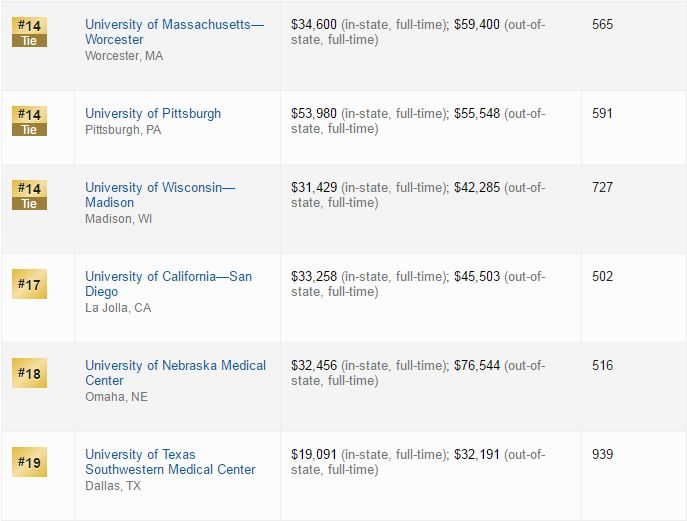Viewport: 687px width, 521px height.
Task: Click the #14 Tie badge for Pittsburgh
Action: 29,121
